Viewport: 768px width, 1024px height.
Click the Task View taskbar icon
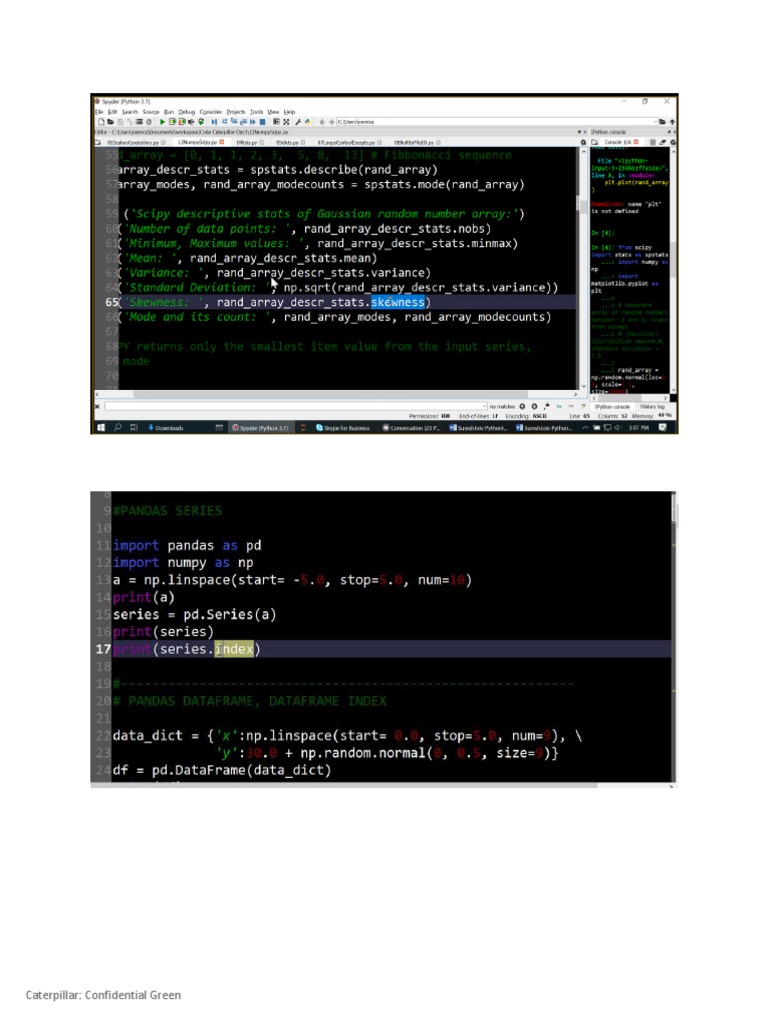[x=134, y=428]
